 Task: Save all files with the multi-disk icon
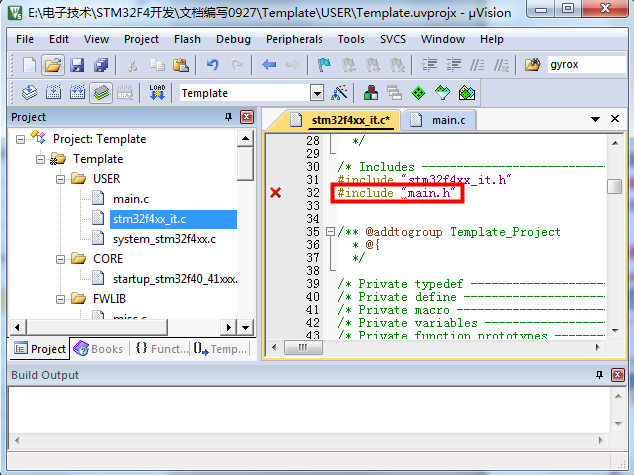pos(101,65)
